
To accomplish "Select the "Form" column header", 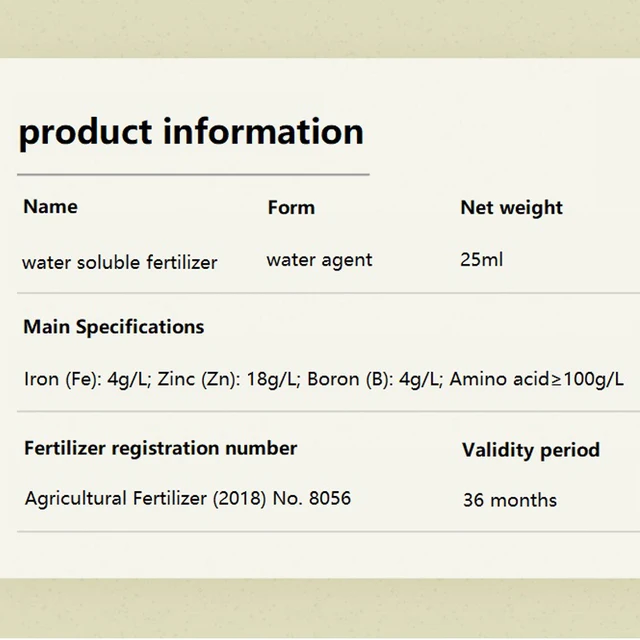I will pyautogui.click(x=291, y=208).
